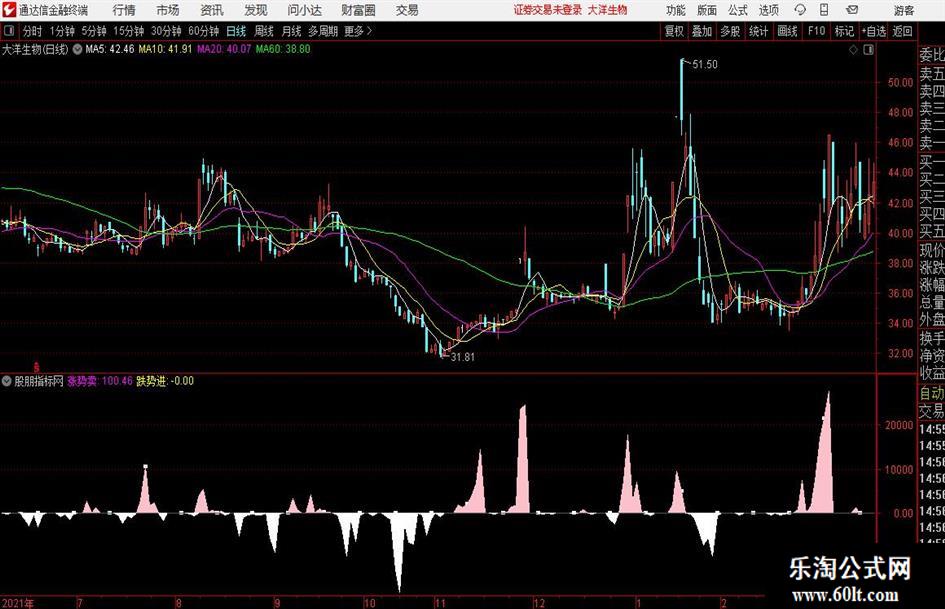Open the mail message icon
The height and width of the screenshot is (609, 945).
pyautogui.click(x=852, y=10)
